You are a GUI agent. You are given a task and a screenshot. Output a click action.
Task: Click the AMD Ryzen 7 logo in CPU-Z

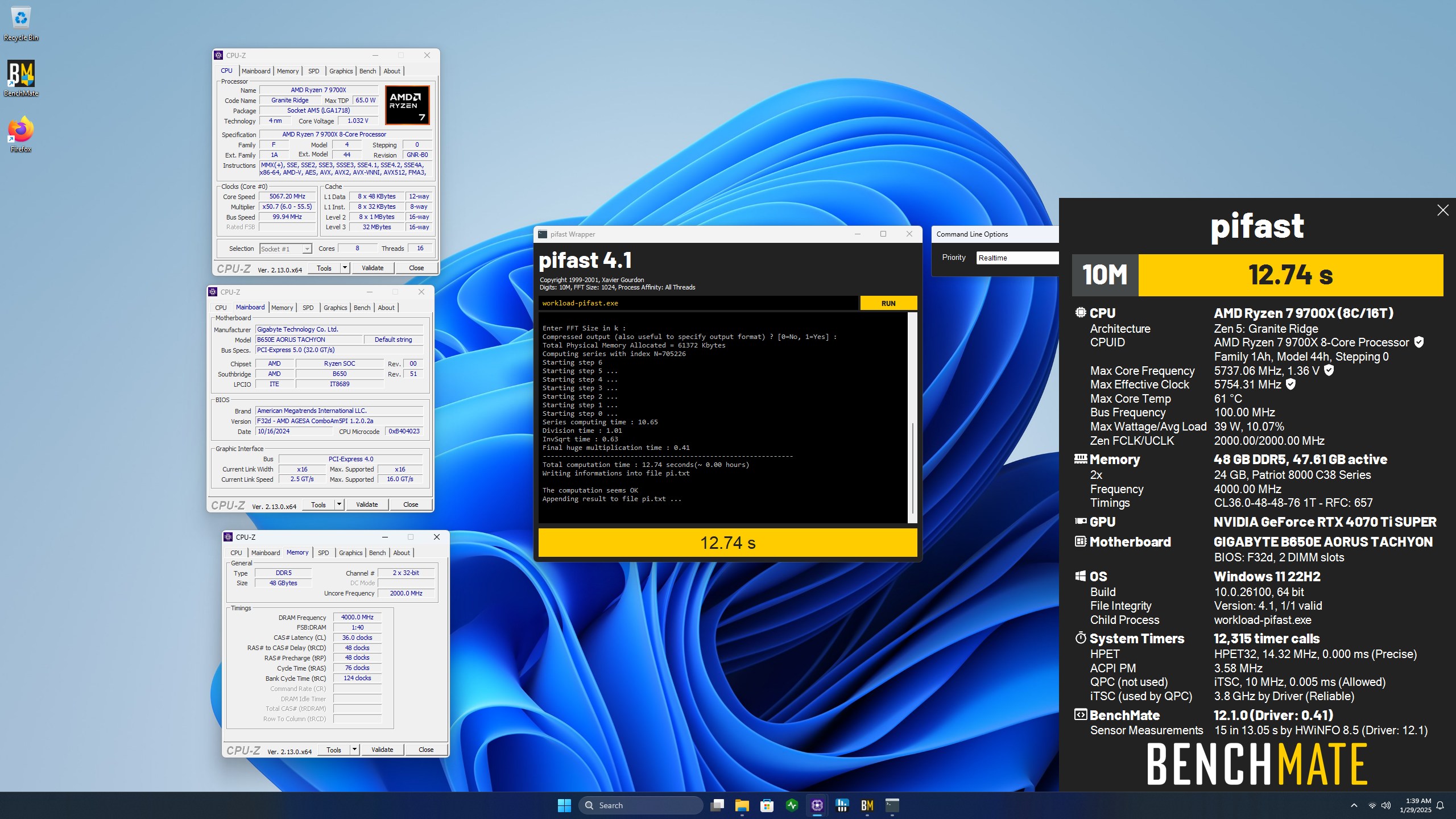[x=407, y=105]
